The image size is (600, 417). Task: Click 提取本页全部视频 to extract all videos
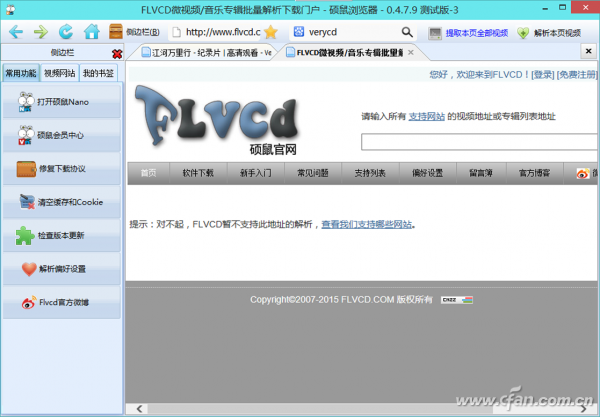(468, 33)
